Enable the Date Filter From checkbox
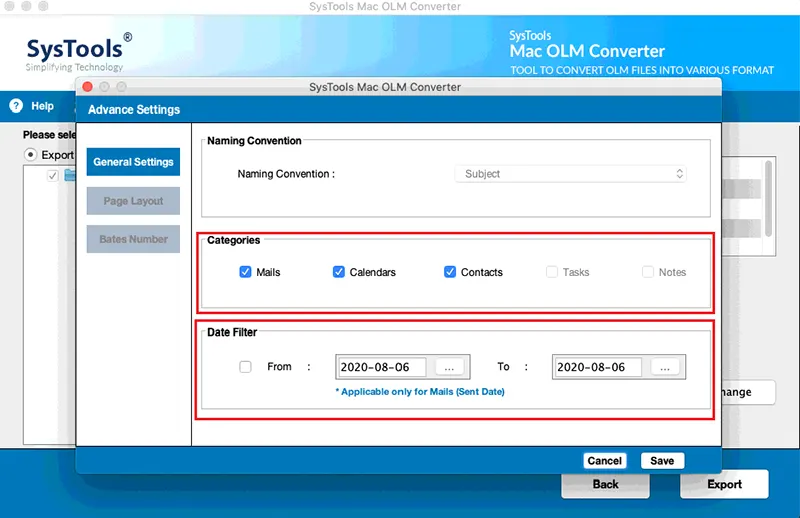 tap(245, 366)
